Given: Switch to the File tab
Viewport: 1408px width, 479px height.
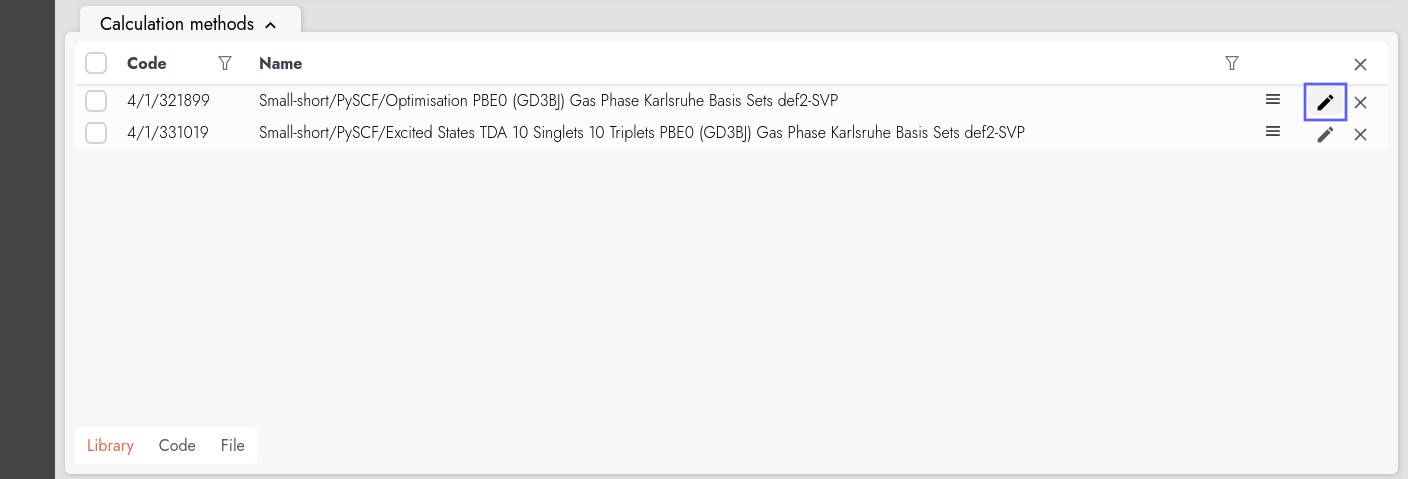Looking at the screenshot, I should pyautogui.click(x=232, y=446).
